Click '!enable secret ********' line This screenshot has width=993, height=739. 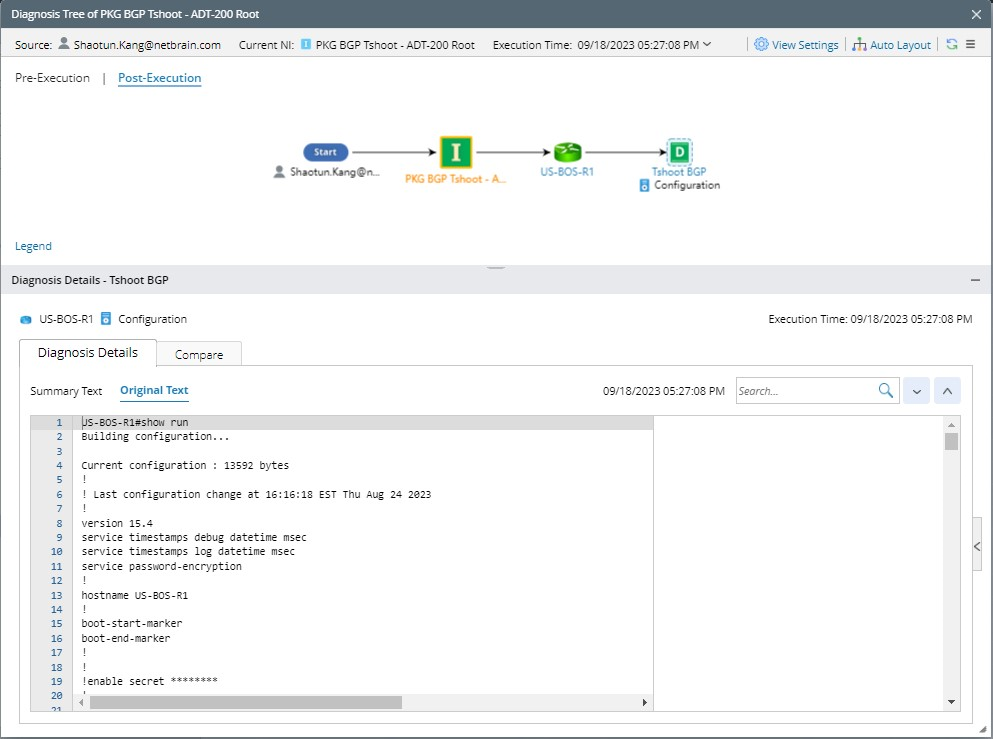pyautogui.click(x=149, y=681)
